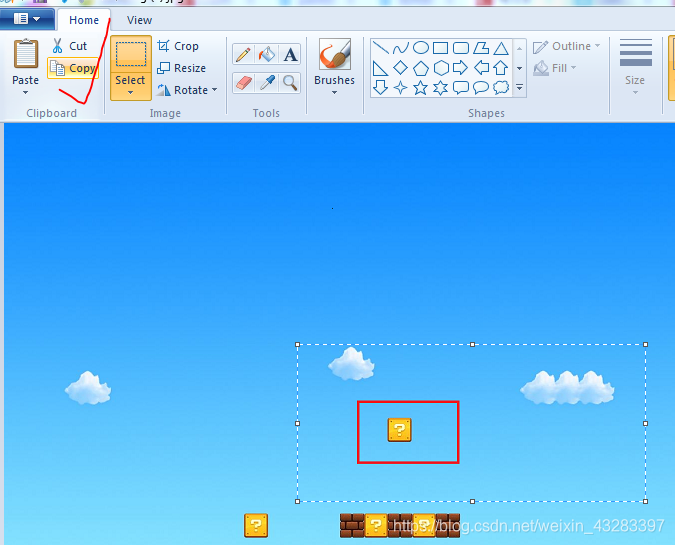The width and height of the screenshot is (675, 545).
Task: Expand the Outline dropdown
Action: (598, 46)
